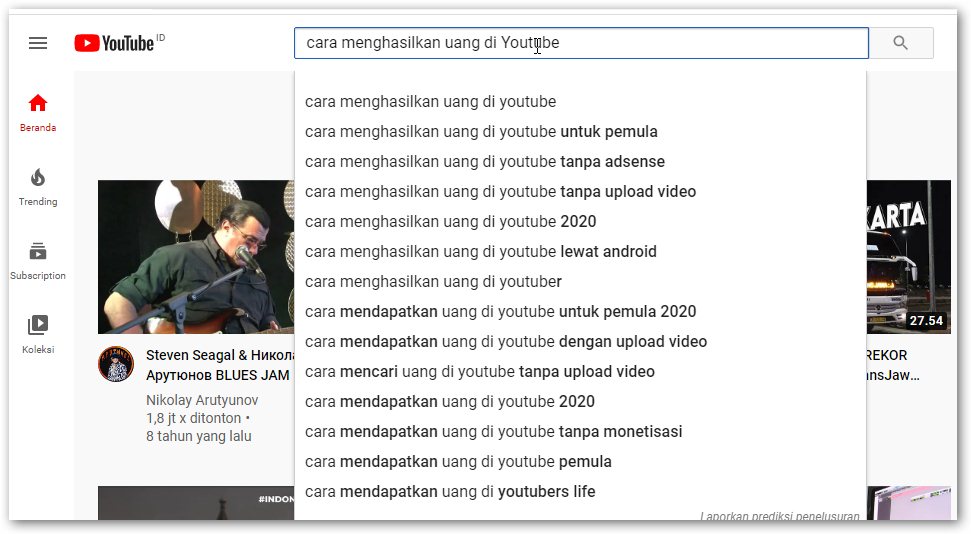Open the hamburger guide menu
The width and height of the screenshot is (971, 534).
pyautogui.click(x=38, y=43)
